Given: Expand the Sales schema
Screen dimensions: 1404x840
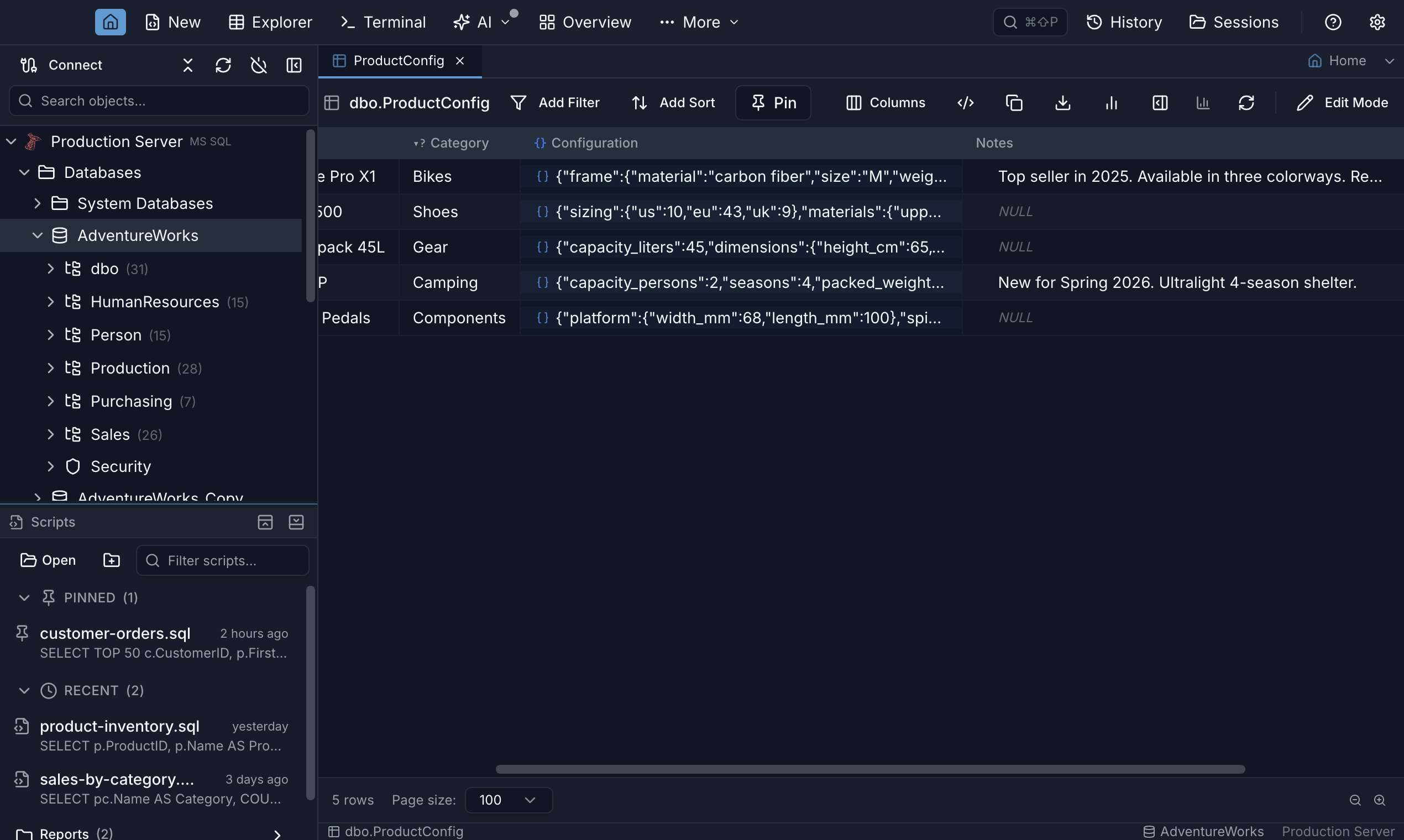Looking at the screenshot, I should (x=50, y=434).
